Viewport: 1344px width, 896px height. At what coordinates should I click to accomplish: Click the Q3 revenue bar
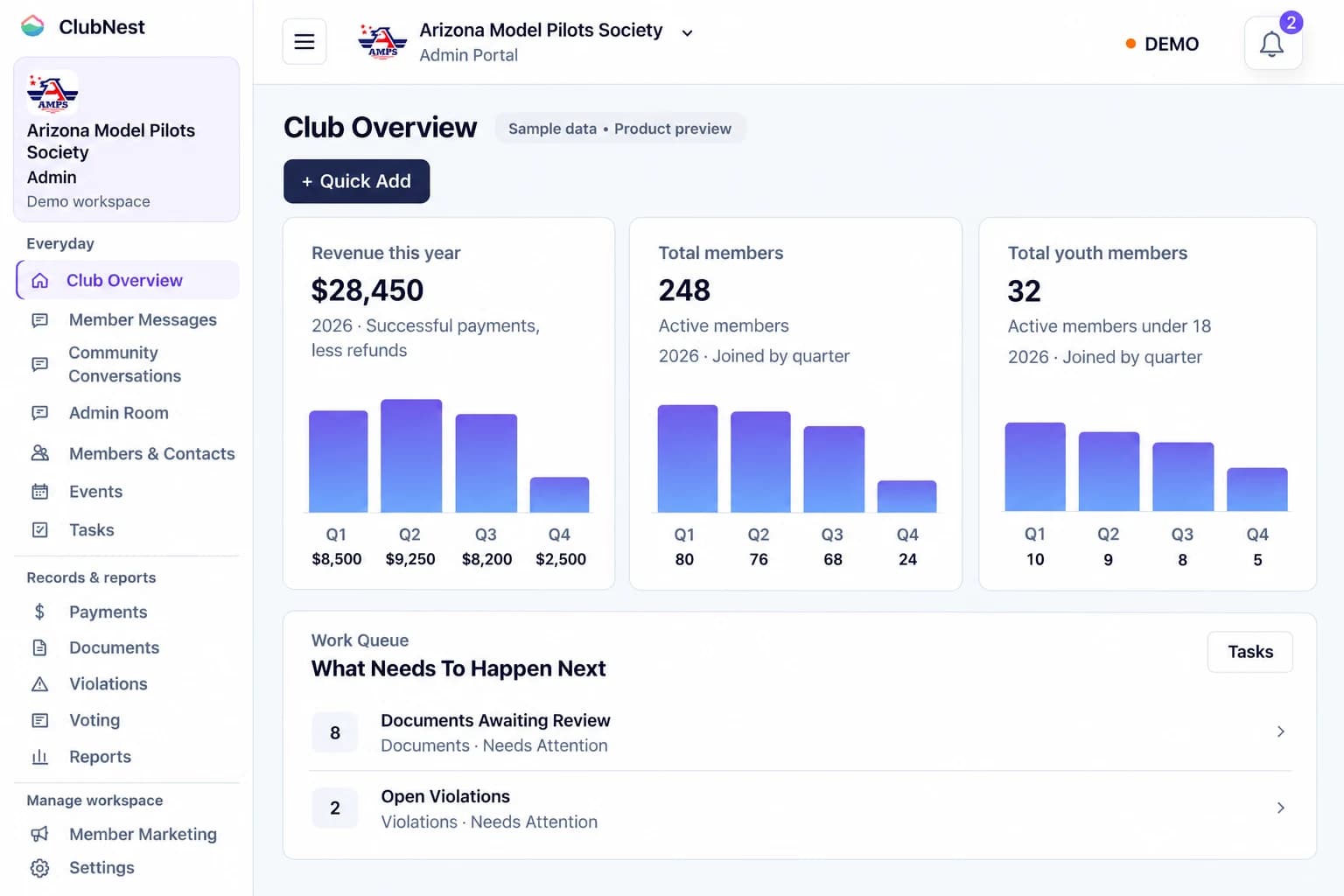pyautogui.click(x=486, y=463)
